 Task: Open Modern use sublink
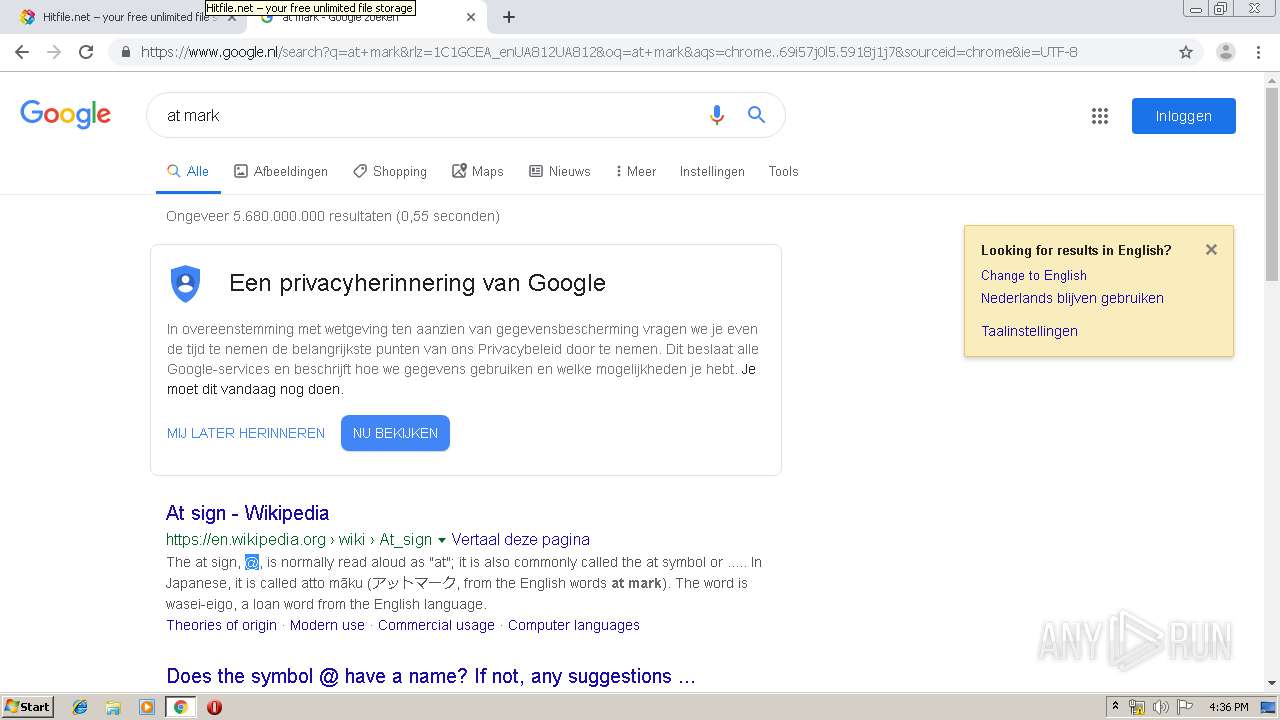(327, 625)
